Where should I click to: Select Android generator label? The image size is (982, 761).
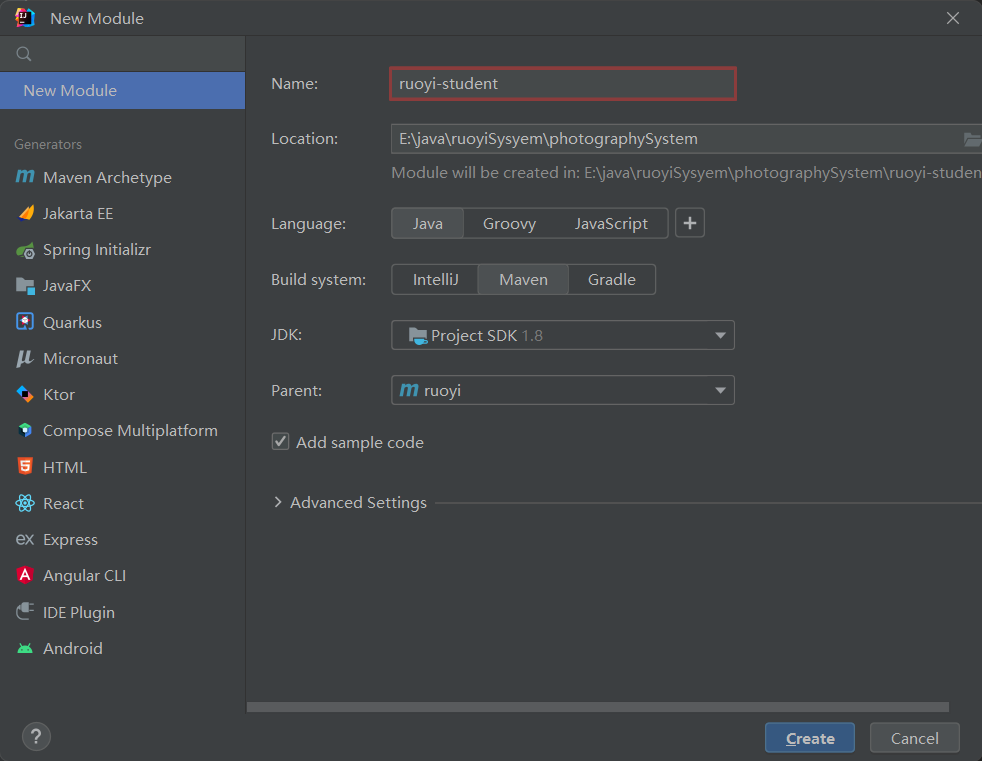point(73,648)
